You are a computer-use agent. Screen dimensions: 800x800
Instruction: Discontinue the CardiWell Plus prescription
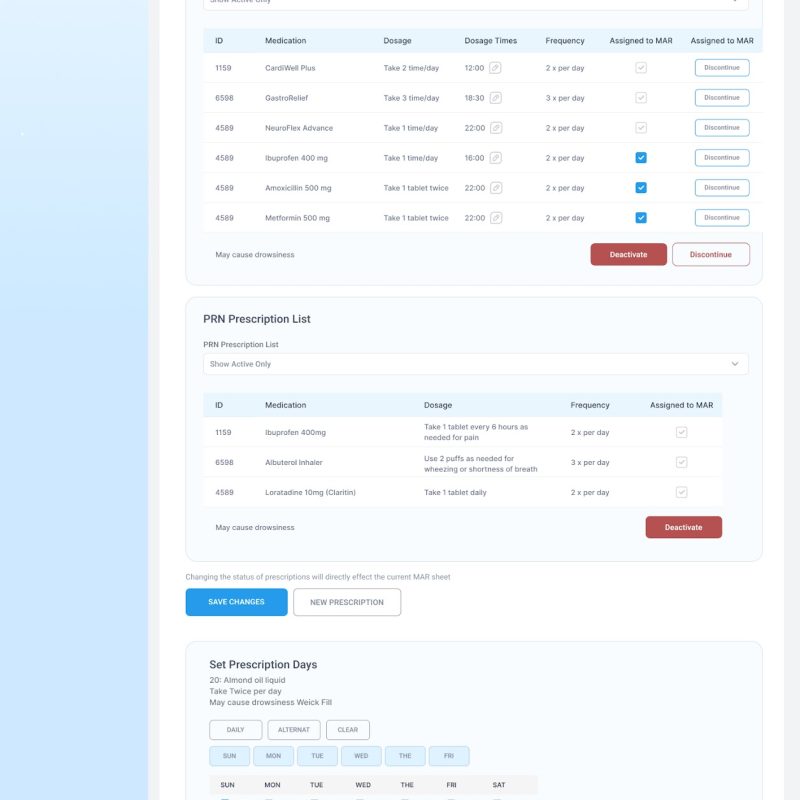click(x=721, y=68)
